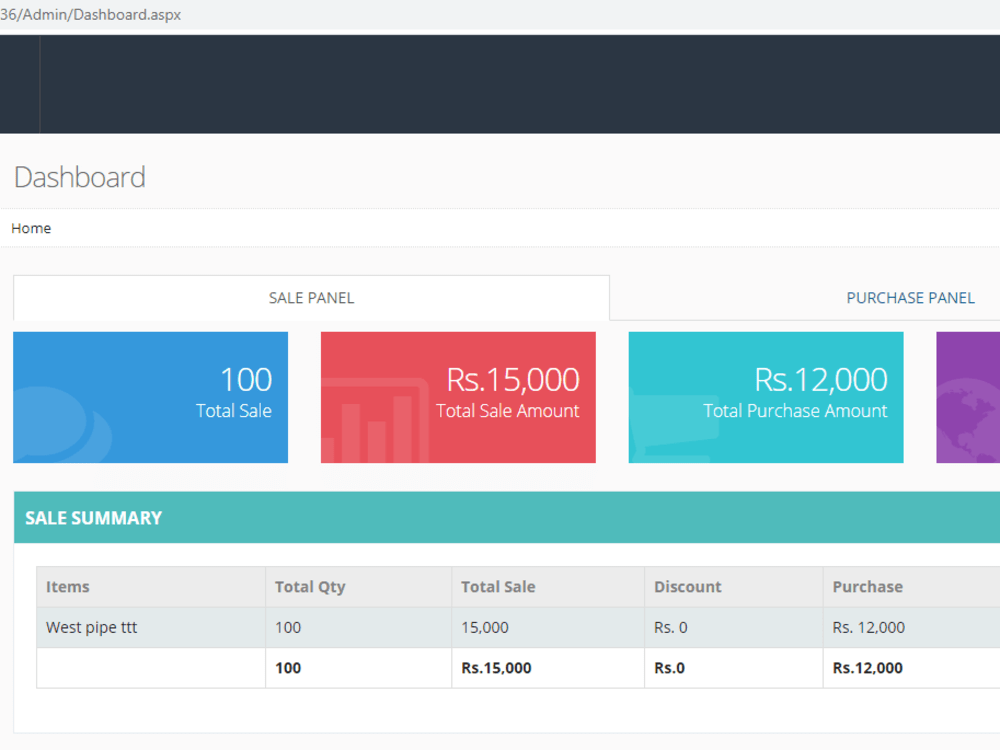The image size is (1000, 750).
Task: Click the Dashboard page heading
Action: click(x=80, y=177)
